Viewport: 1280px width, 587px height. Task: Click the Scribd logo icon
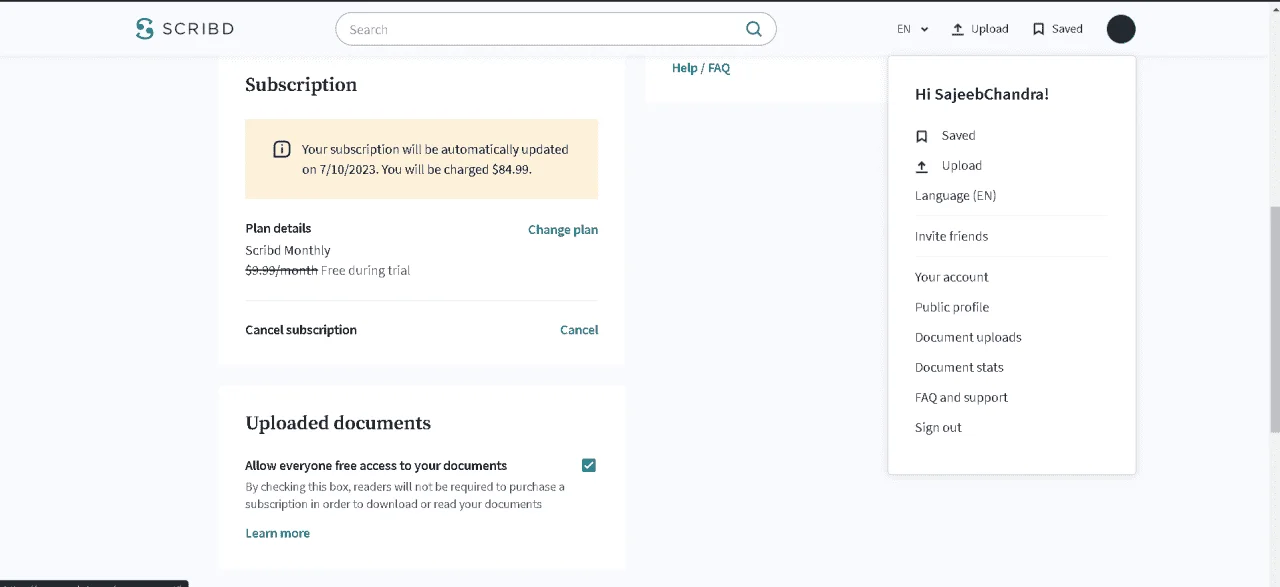[x=145, y=29]
